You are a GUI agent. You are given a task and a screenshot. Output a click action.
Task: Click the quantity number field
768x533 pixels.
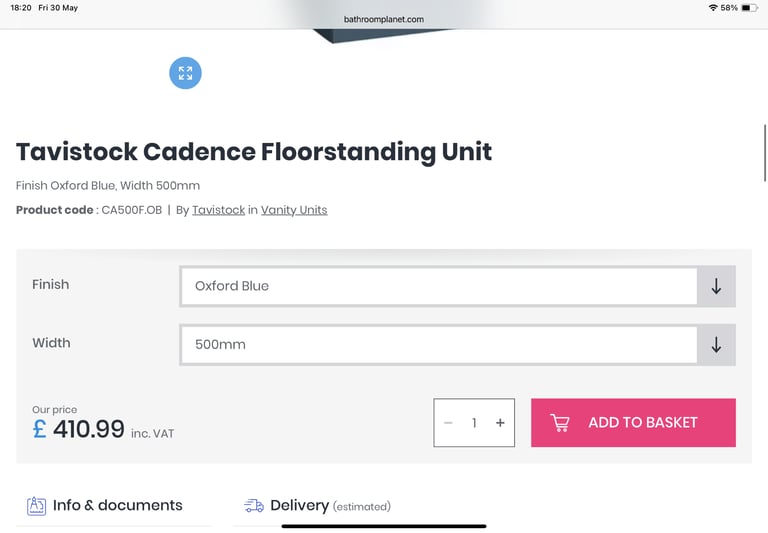coord(474,423)
